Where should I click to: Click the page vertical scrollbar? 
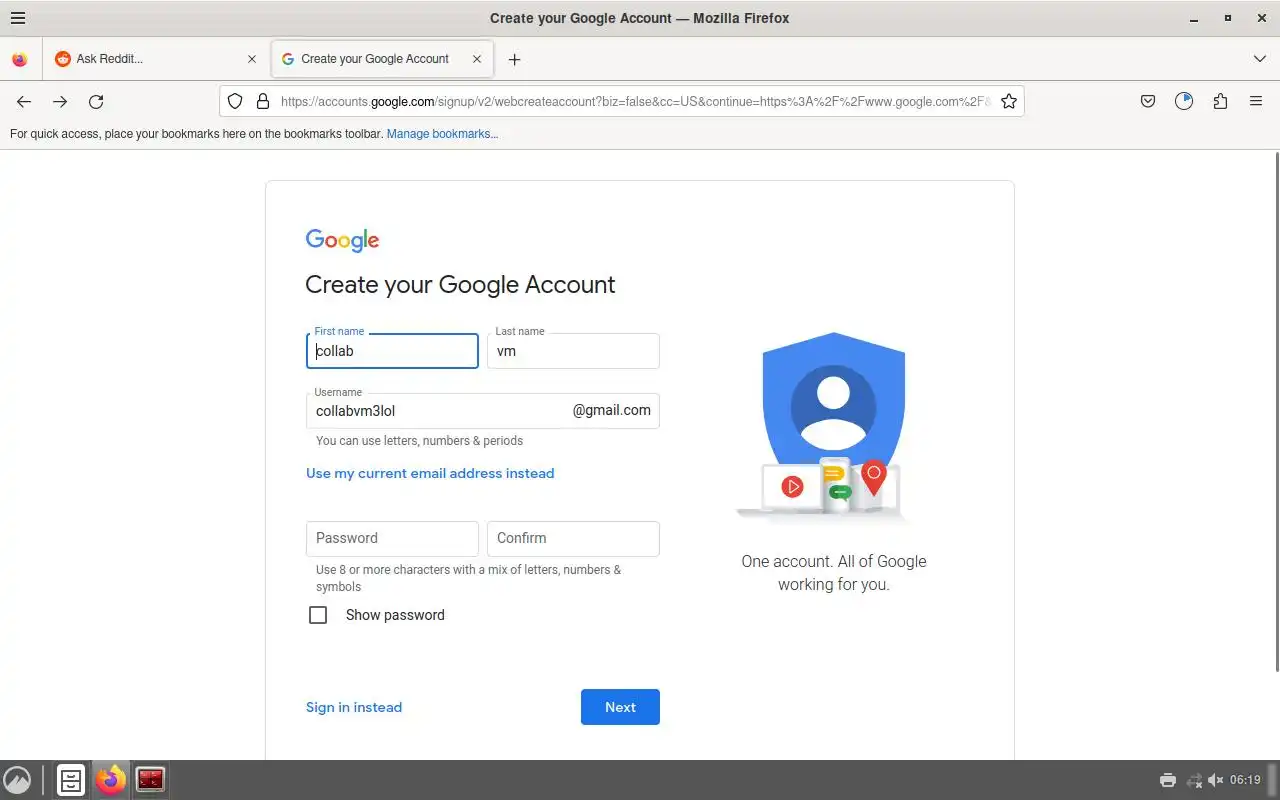pyautogui.click(x=1276, y=410)
